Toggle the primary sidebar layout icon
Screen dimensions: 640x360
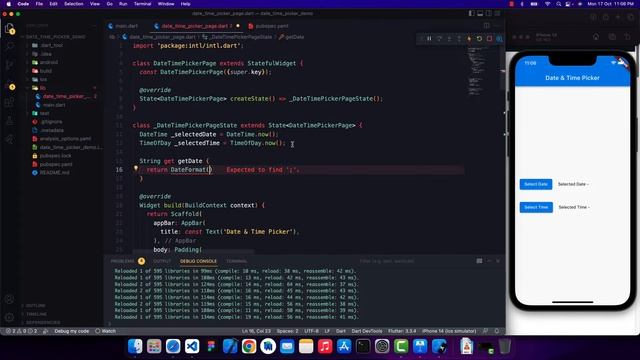point(472,13)
